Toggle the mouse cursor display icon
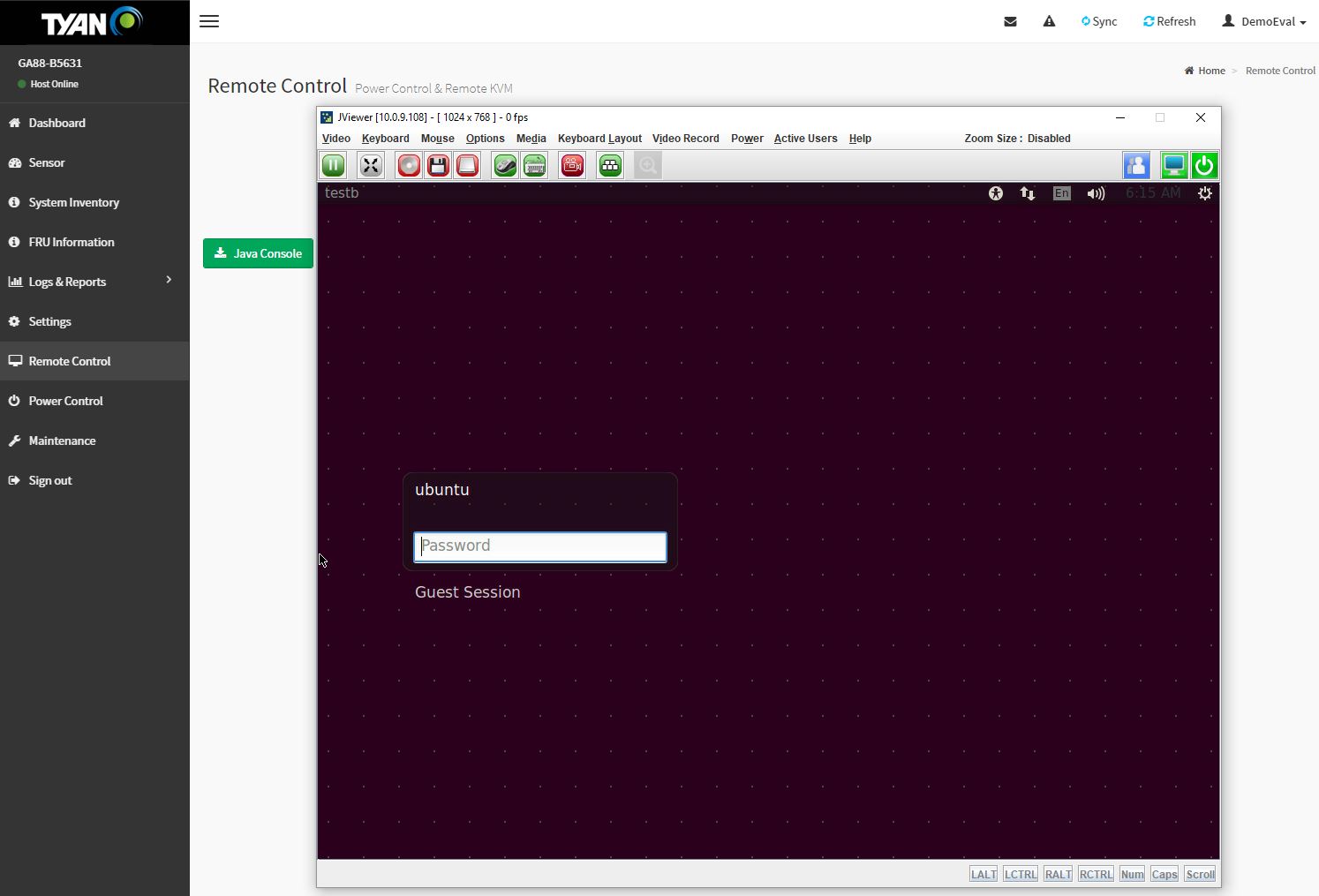 click(505, 165)
